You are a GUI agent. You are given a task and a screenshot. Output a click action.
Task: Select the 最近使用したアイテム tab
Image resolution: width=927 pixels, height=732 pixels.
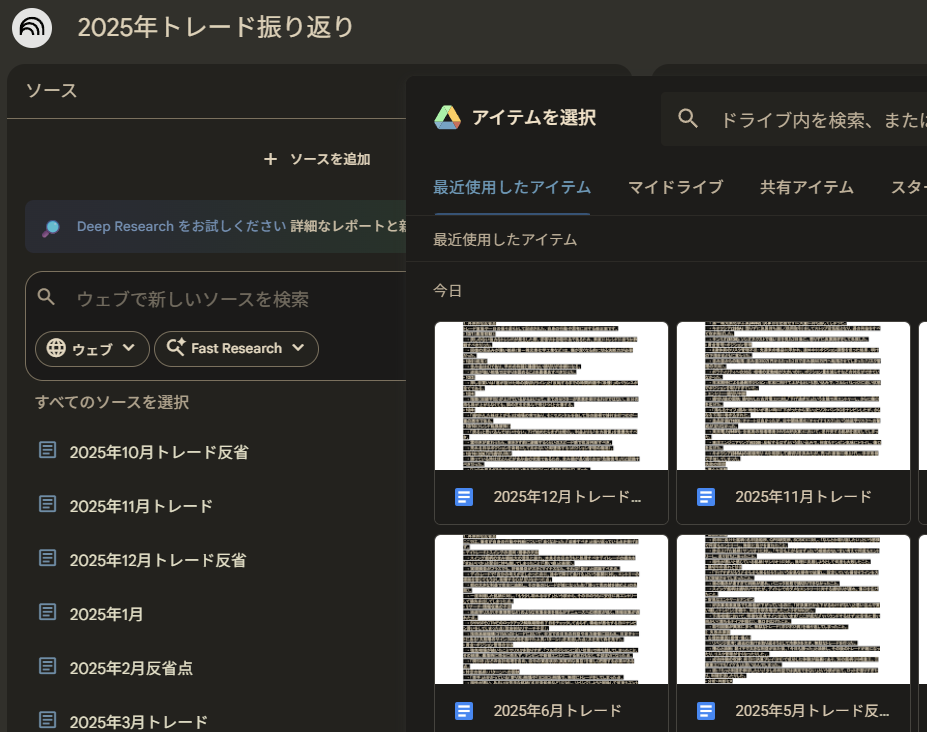coord(511,187)
